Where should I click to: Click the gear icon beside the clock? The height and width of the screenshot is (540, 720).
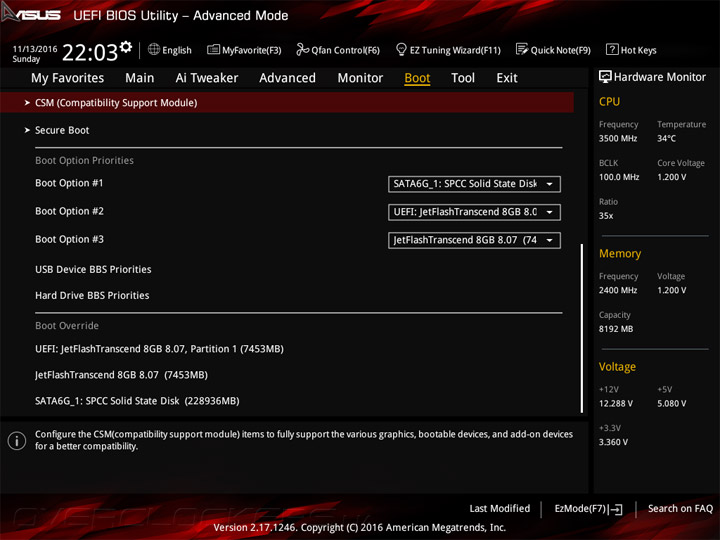point(126,47)
